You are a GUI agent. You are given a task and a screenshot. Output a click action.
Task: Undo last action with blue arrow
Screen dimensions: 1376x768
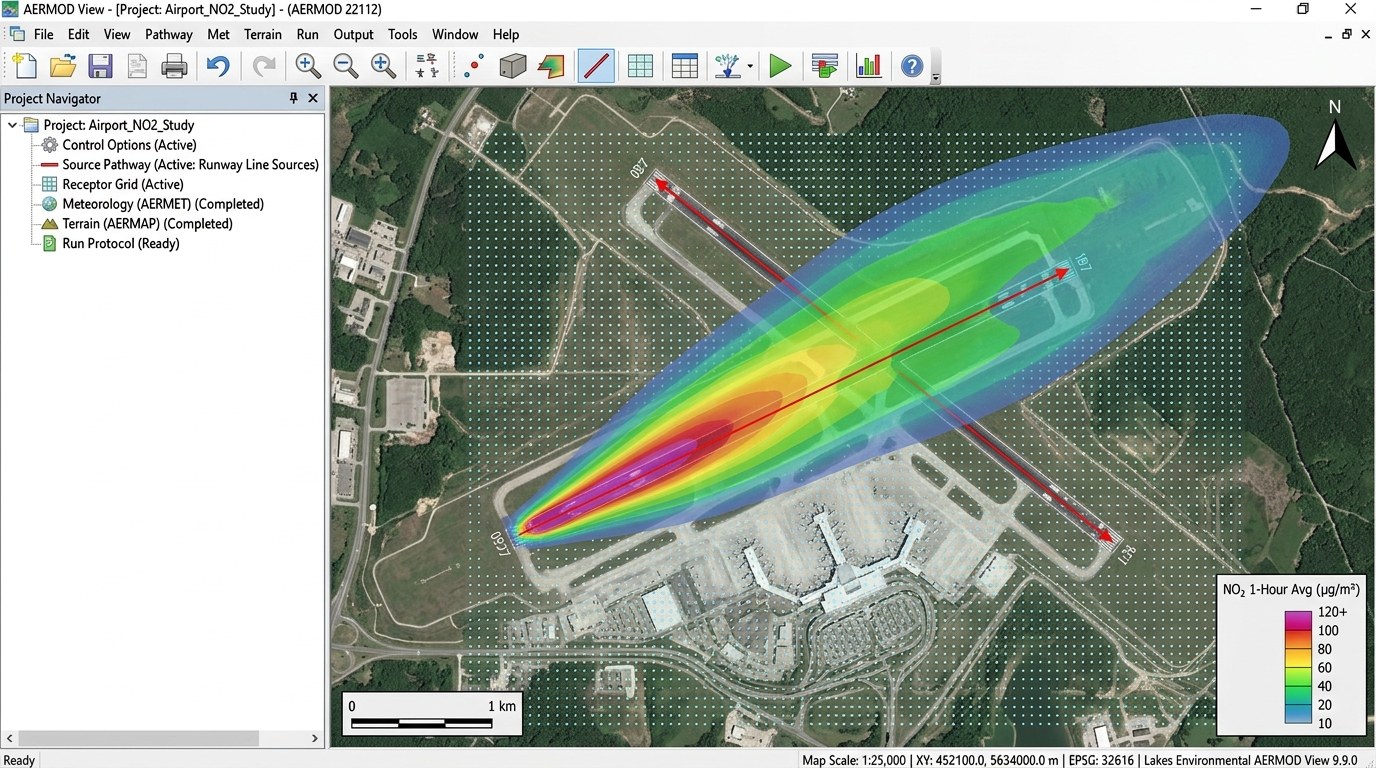218,66
